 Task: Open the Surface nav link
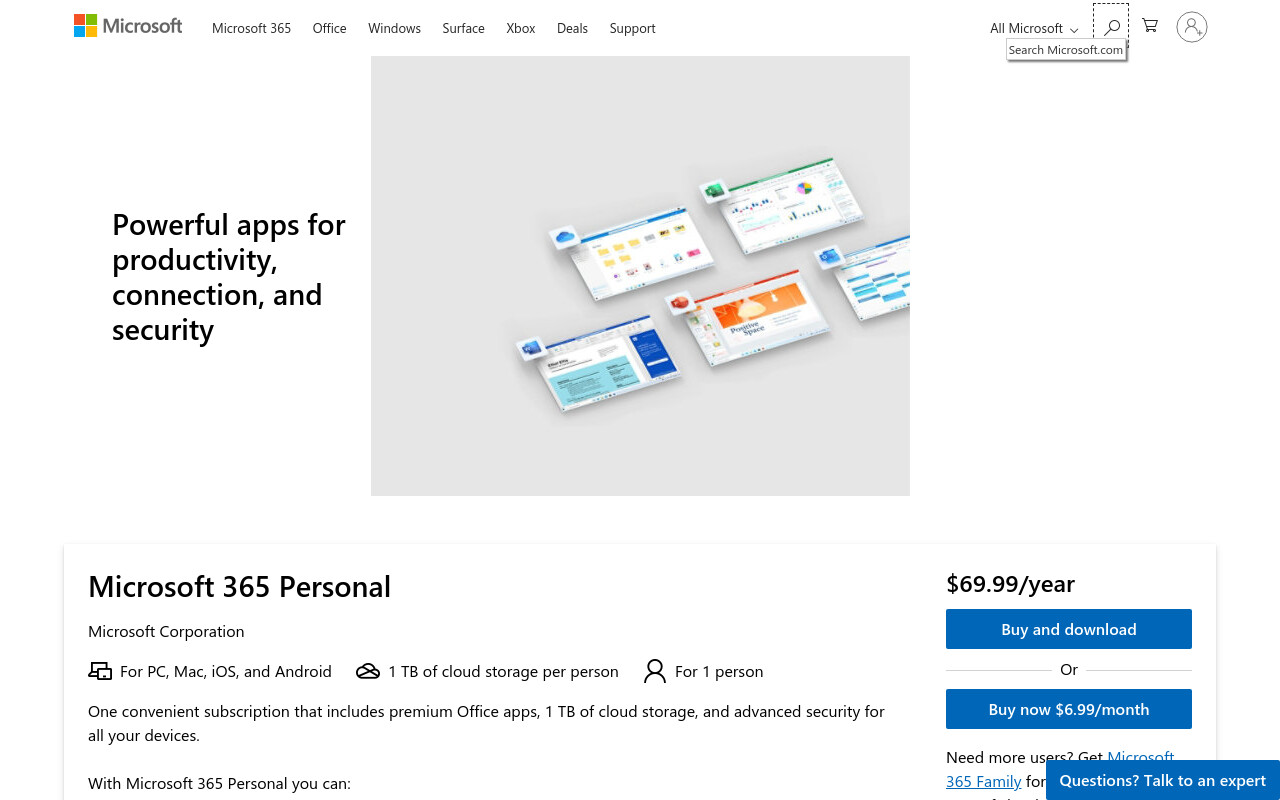click(x=463, y=28)
